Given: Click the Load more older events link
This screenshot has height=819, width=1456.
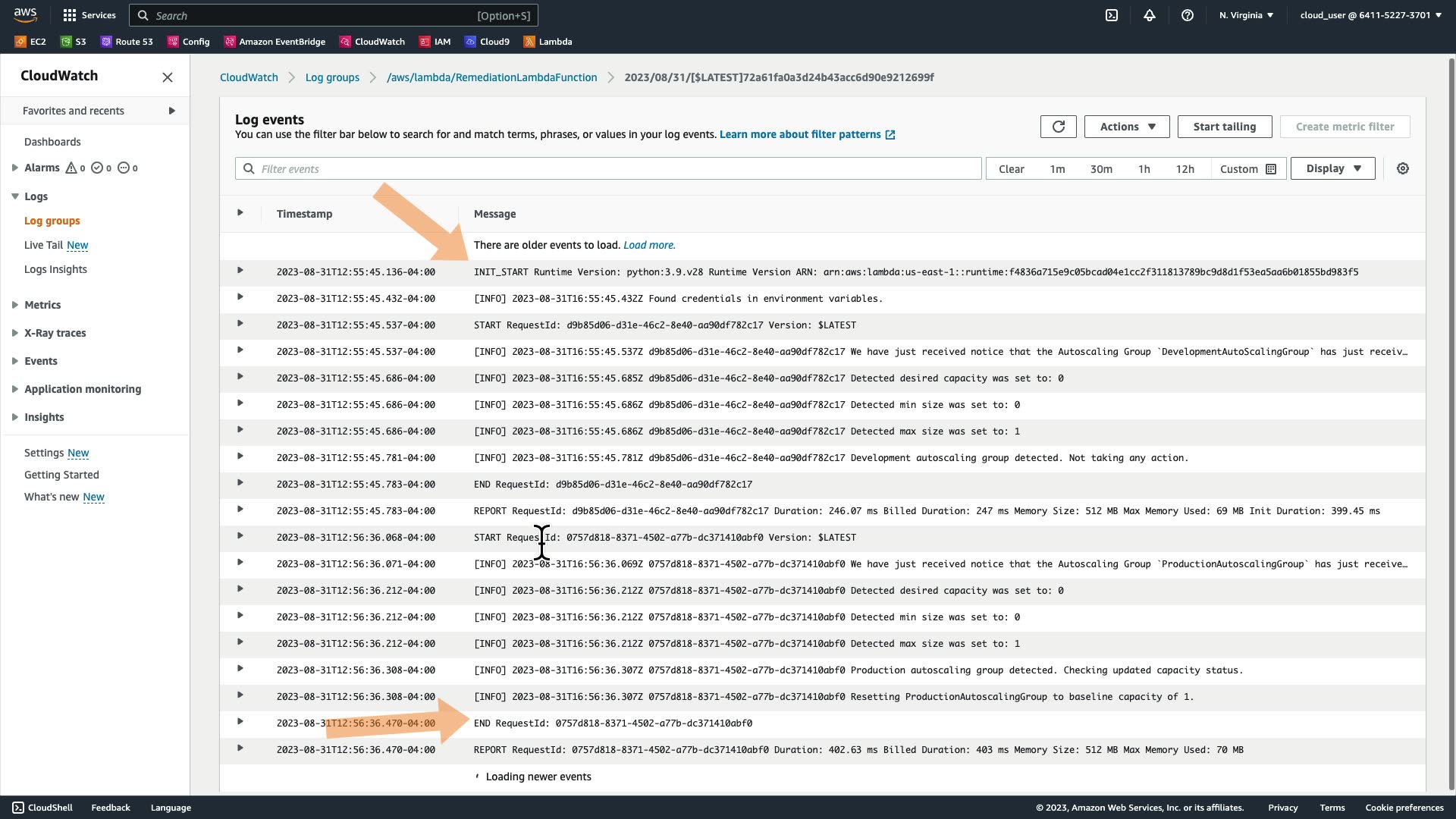Looking at the screenshot, I should [x=648, y=245].
